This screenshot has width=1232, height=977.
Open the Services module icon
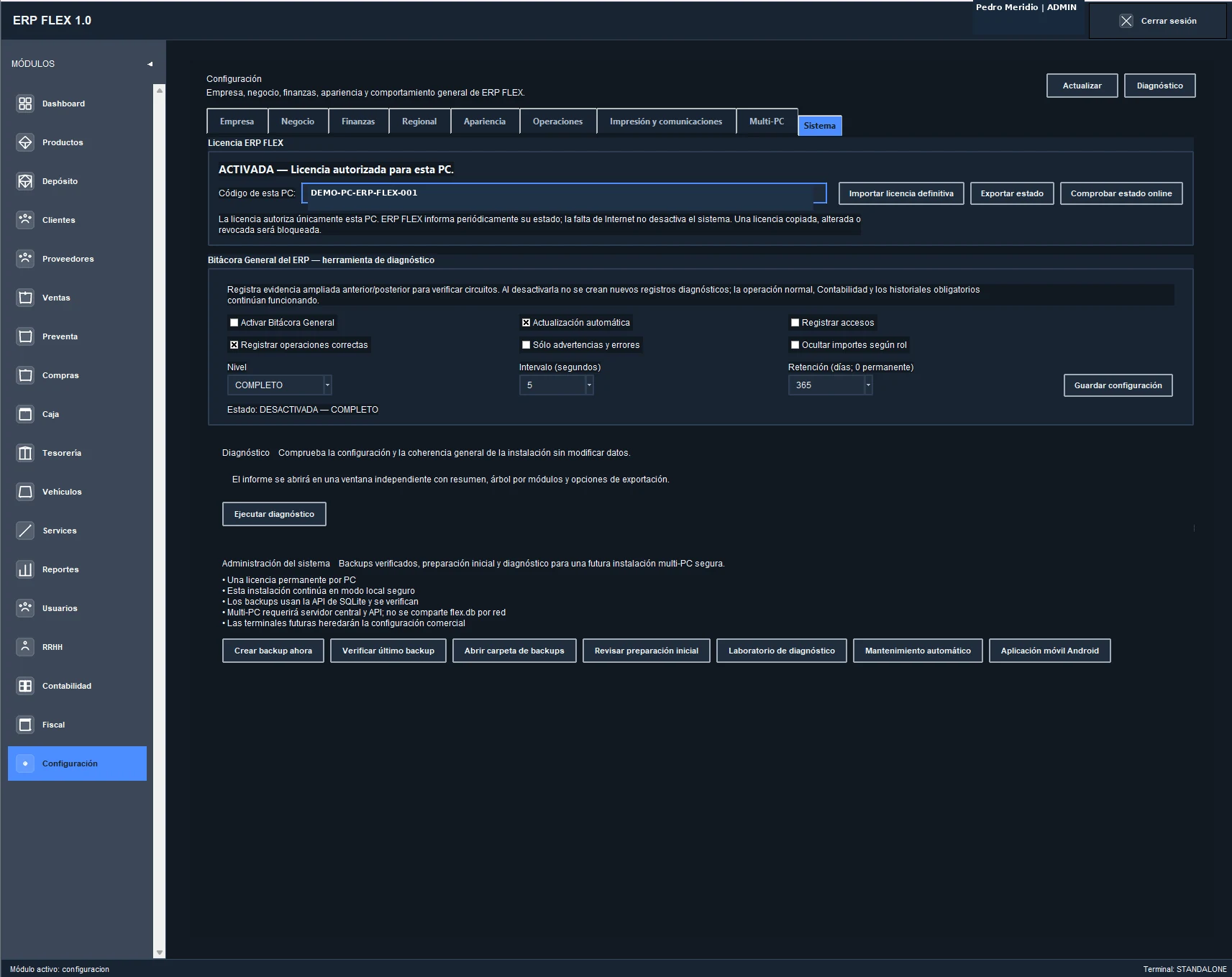[x=25, y=531]
